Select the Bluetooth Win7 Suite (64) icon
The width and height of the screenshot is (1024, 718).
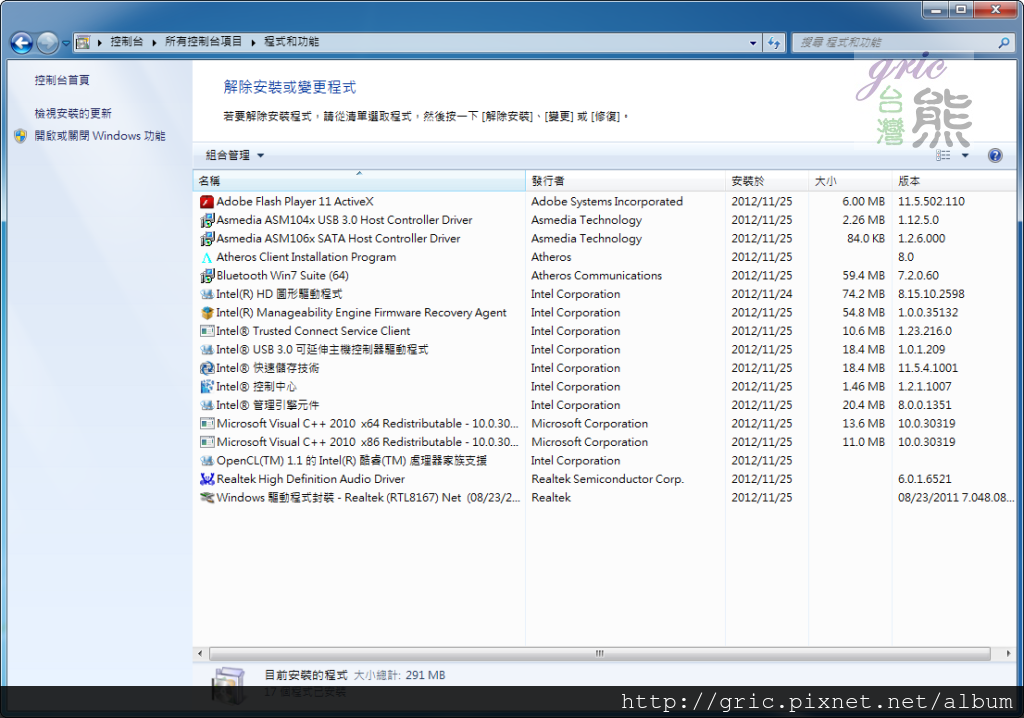[207, 276]
